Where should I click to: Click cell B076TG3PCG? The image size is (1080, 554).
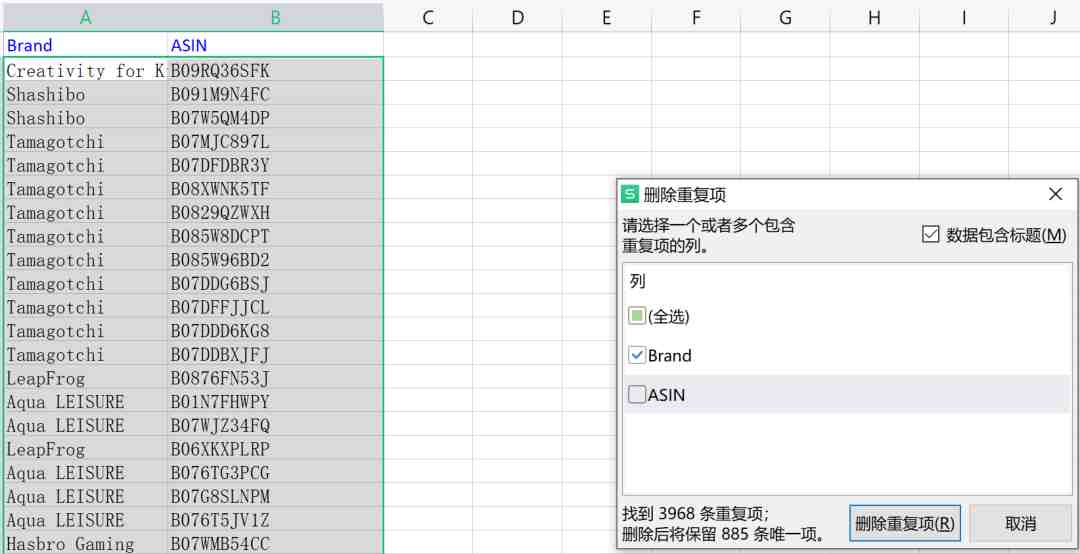[x=276, y=473]
